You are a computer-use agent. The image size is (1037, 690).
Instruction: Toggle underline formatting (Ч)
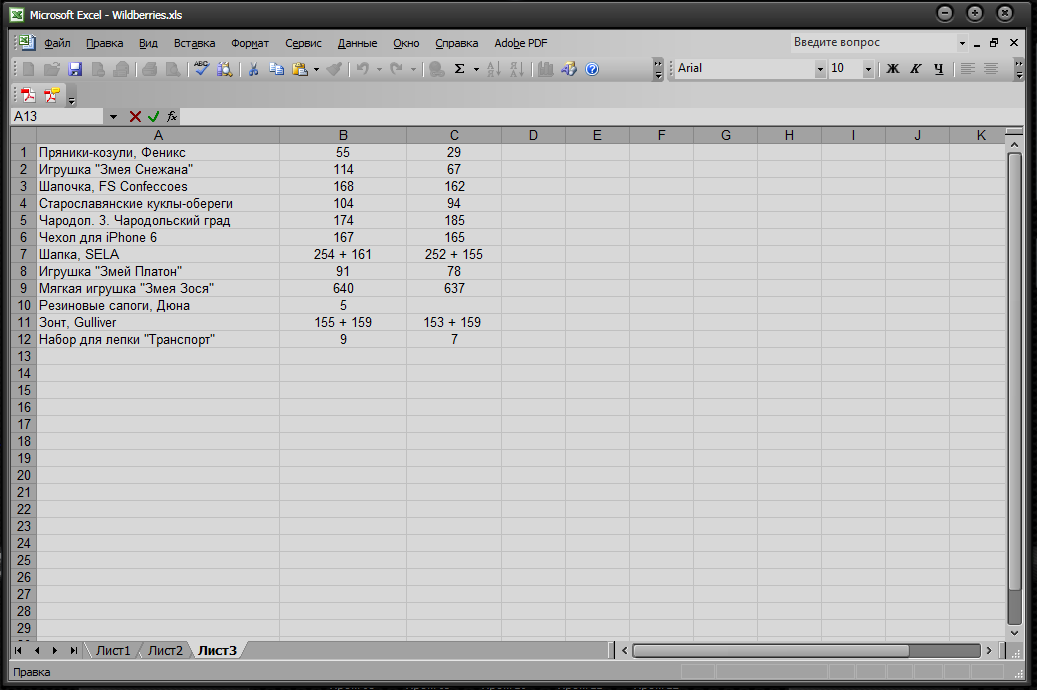938,69
